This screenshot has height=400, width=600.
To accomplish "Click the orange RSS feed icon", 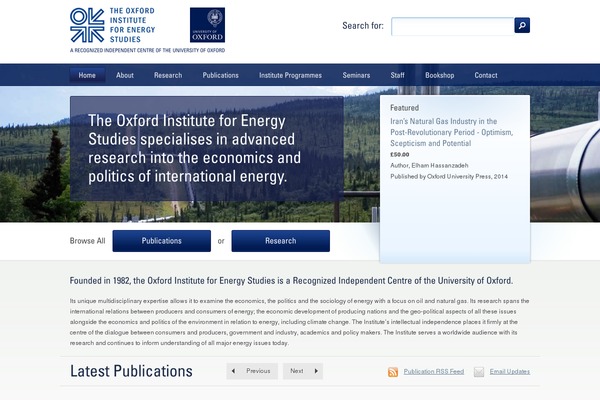I will pos(393,372).
